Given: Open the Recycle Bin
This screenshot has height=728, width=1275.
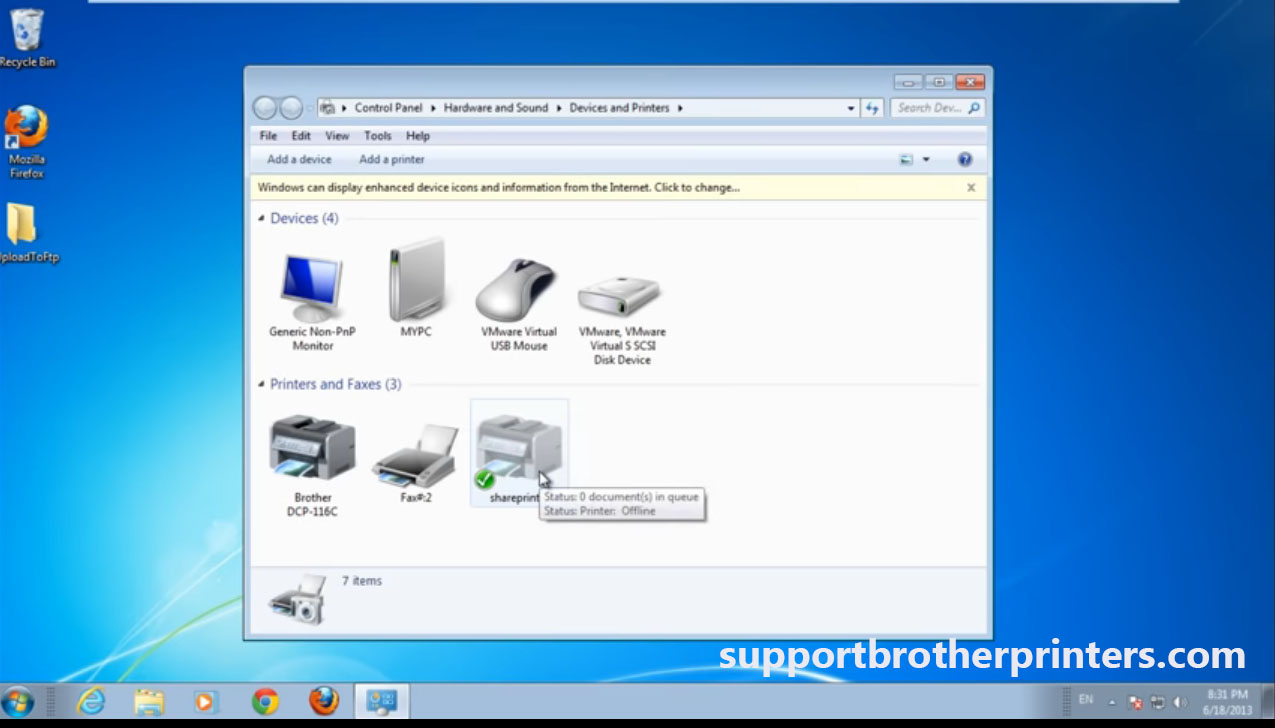Looking at the screenshot, I should (x=27, y=30).
